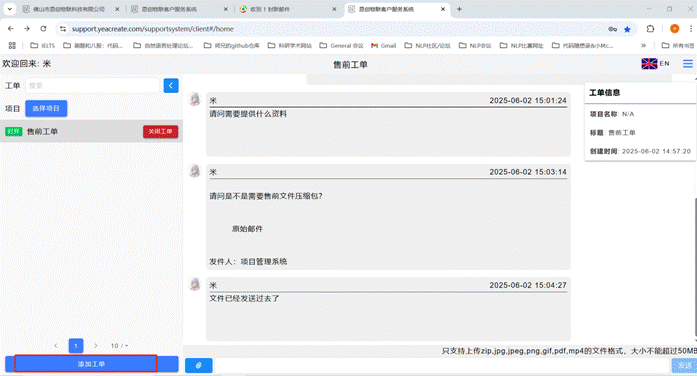Click the message 文件已经发送过去了
The height and width of the screenshot is (376, 697).
244,299
